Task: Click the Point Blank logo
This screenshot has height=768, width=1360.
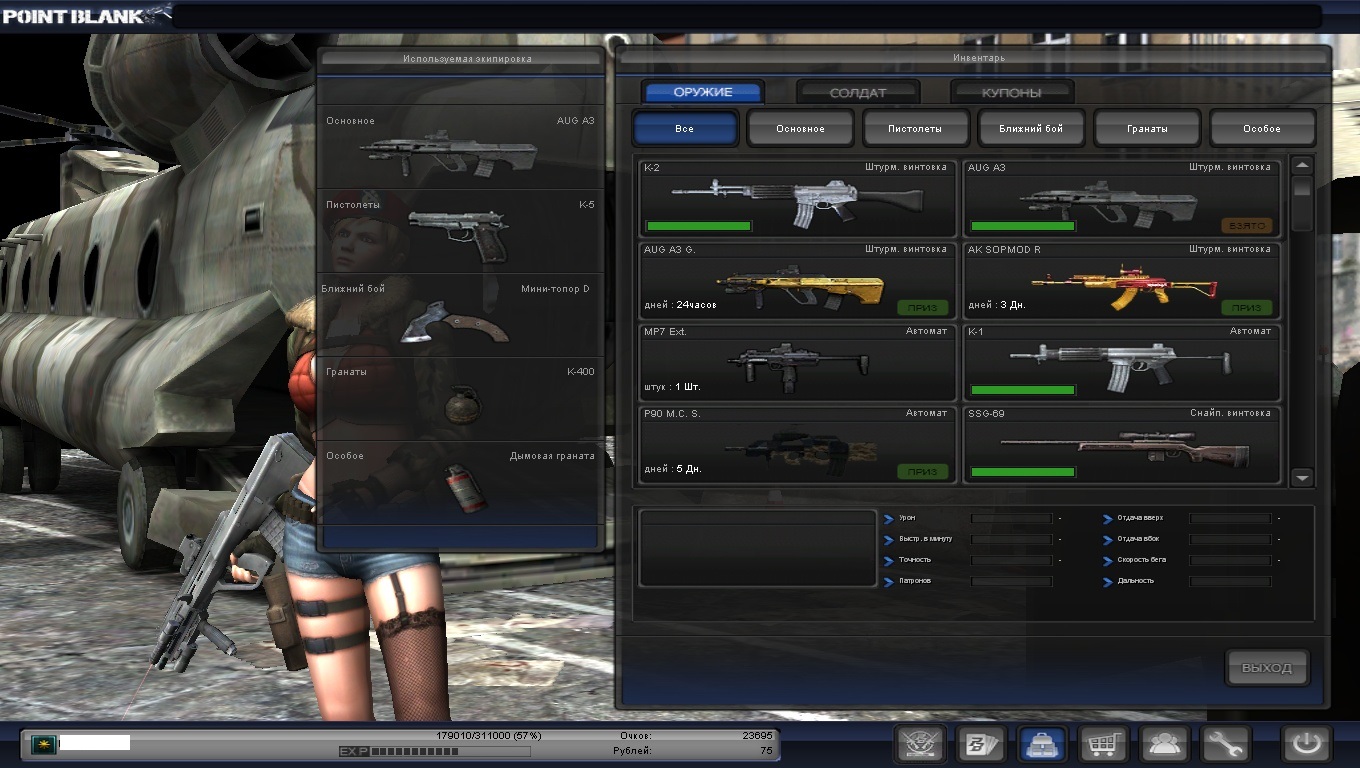Action: point(86,14)
